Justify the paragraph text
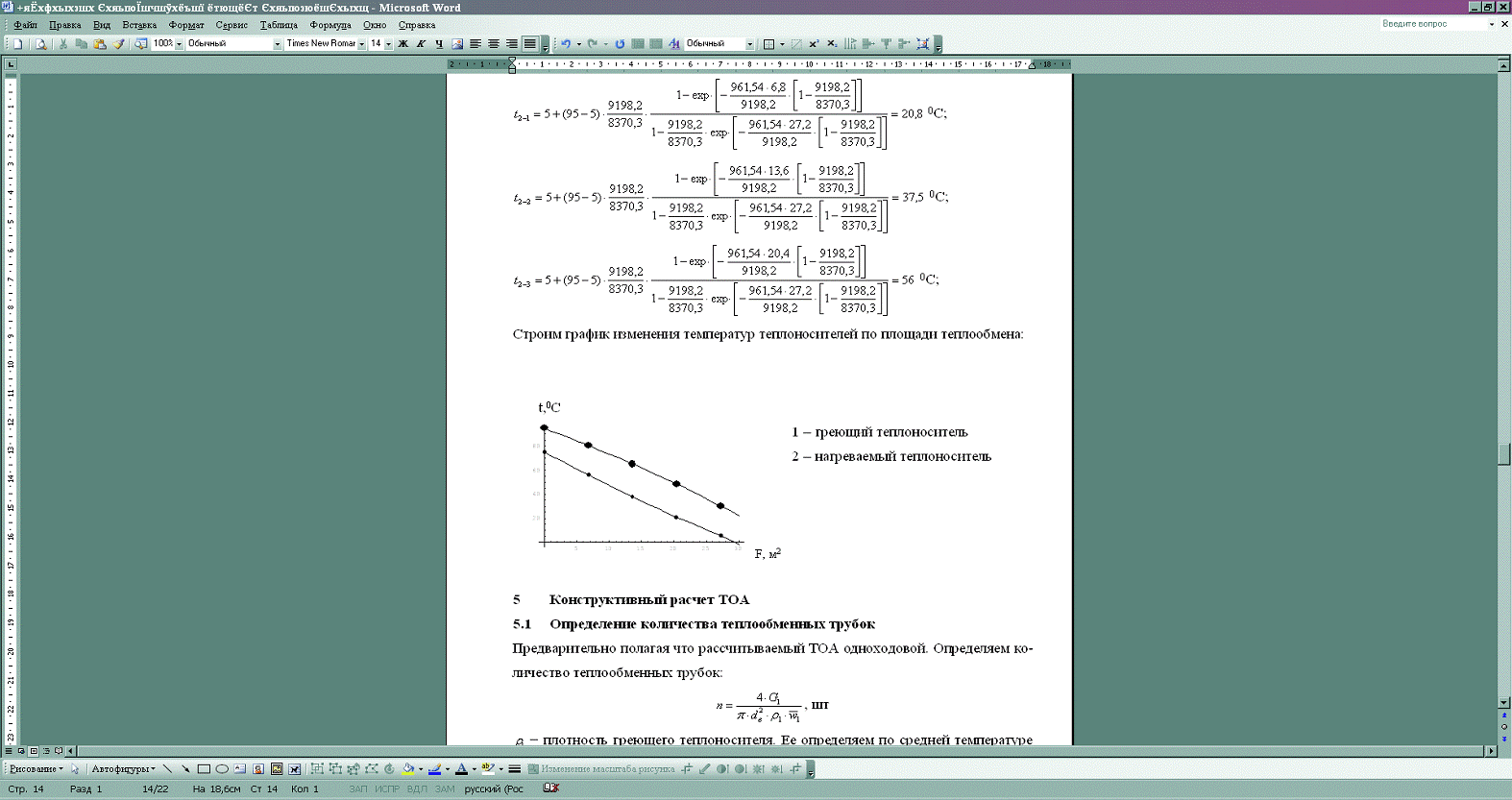Image resolution: width=1512 pixels, height=800 pixels. [530, 44]
